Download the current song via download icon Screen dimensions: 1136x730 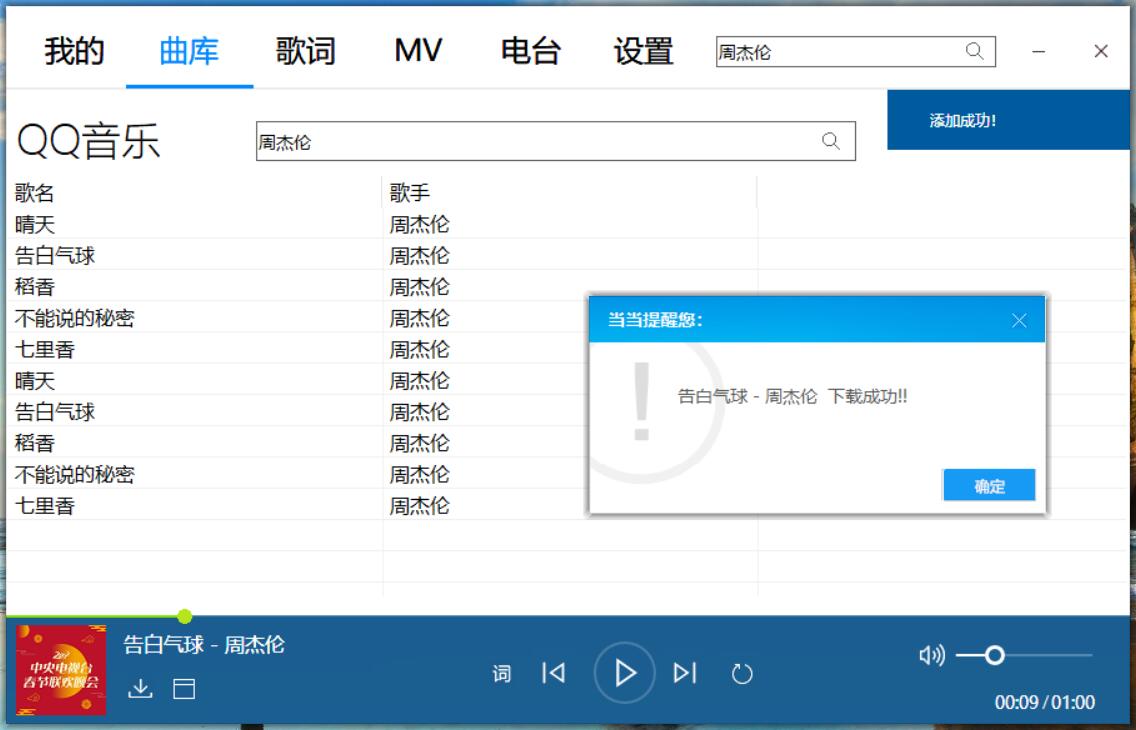(140, 688)
